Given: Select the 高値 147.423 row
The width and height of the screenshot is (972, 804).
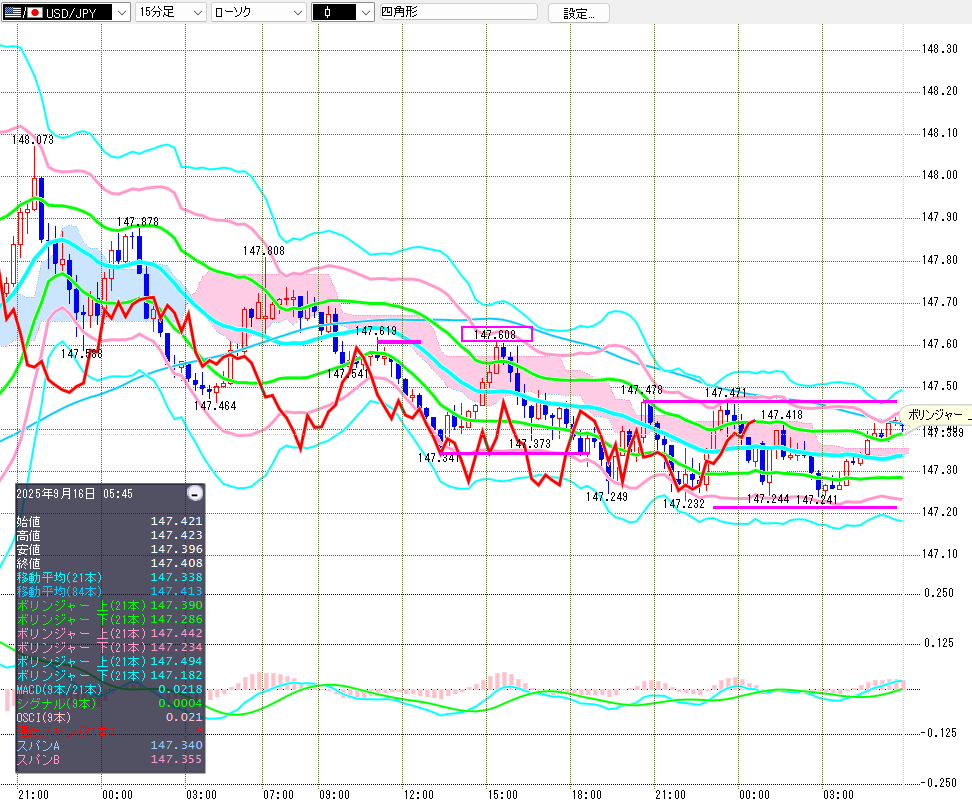Looking at the screenshot, I should (110, 535).
